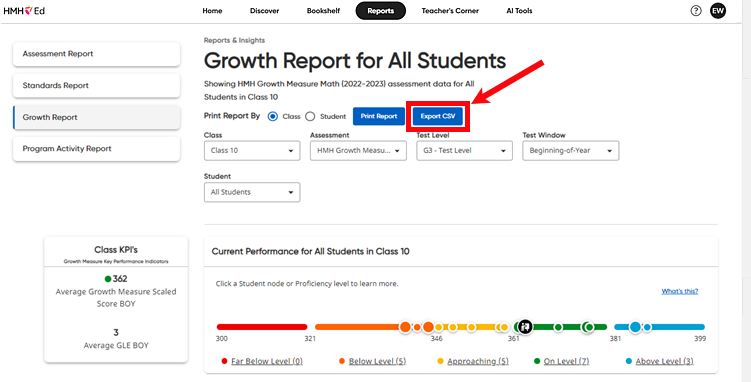
Task: Go to the Discover tab
Action: tap(264, 11)
